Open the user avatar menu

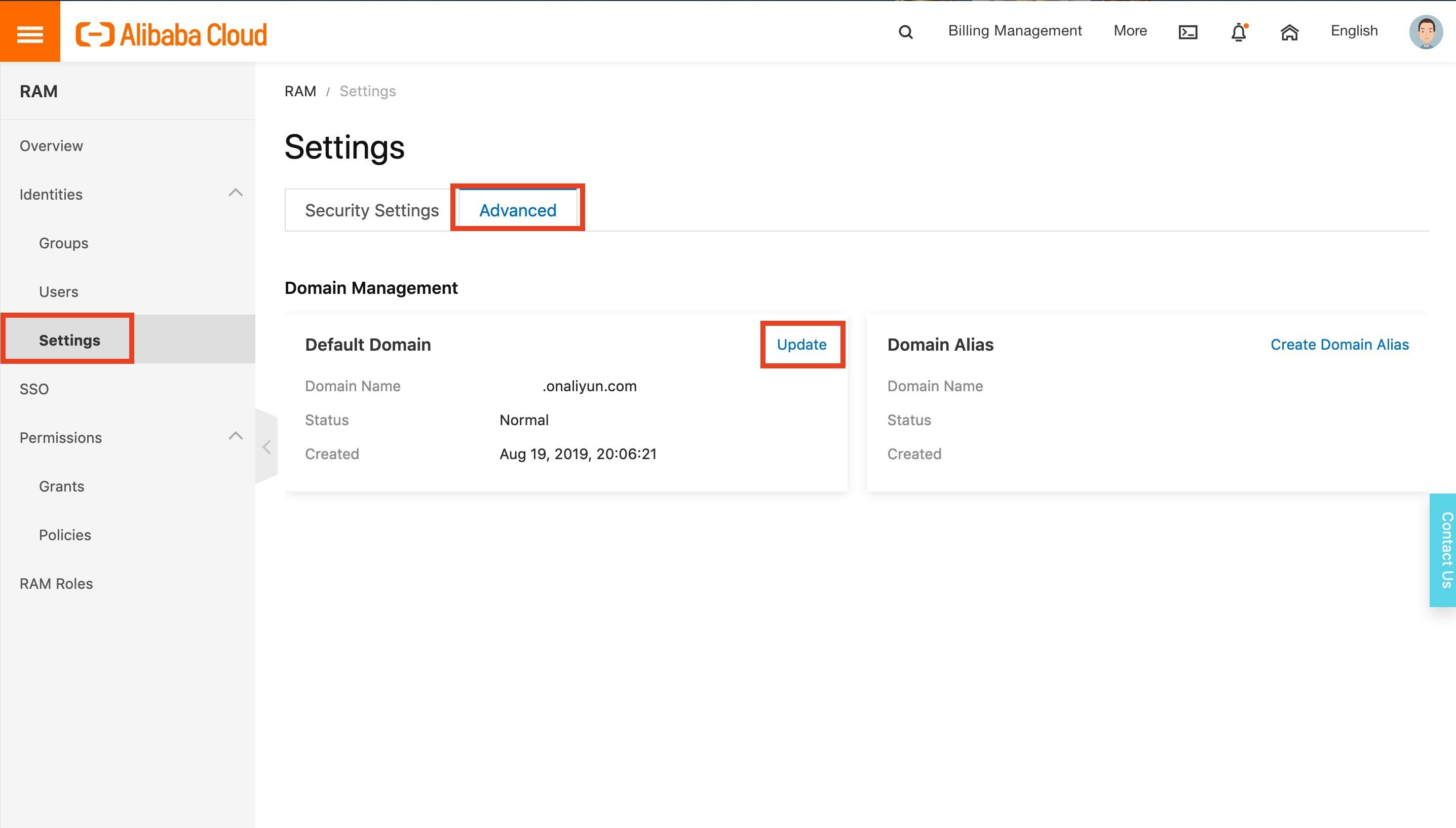(x=1425, y=32)
